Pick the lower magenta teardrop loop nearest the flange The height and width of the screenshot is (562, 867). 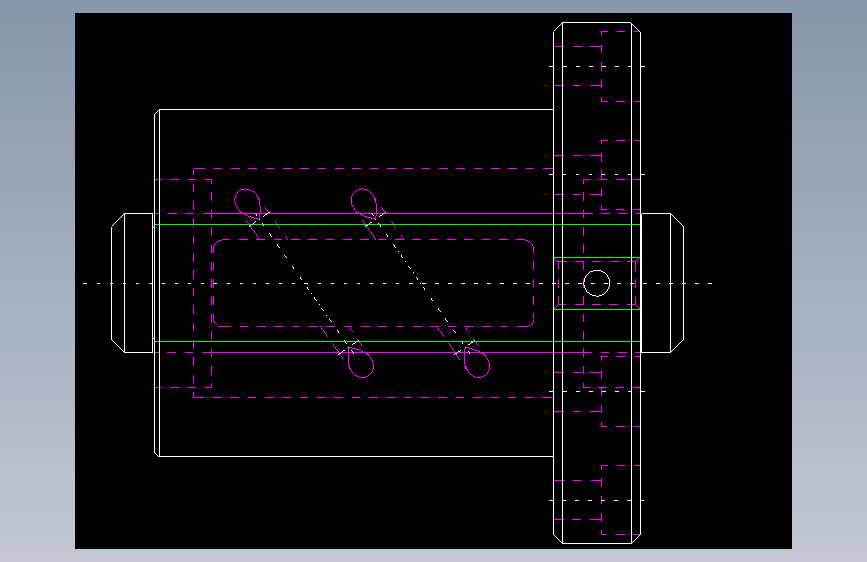[477, 363]
